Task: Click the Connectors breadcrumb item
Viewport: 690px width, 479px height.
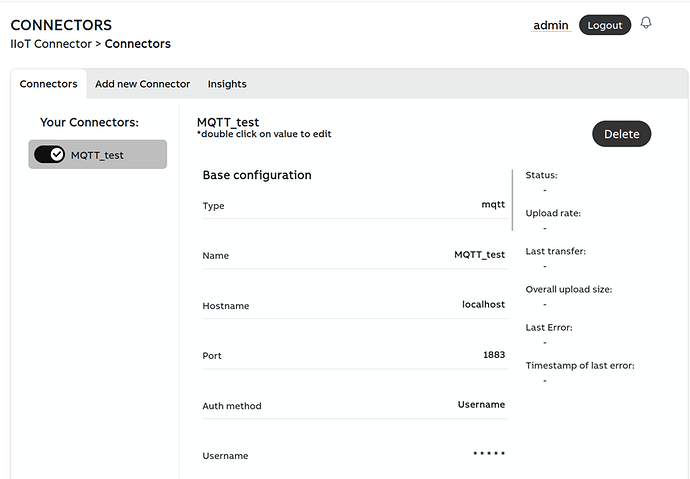Action: coord(138,44)
